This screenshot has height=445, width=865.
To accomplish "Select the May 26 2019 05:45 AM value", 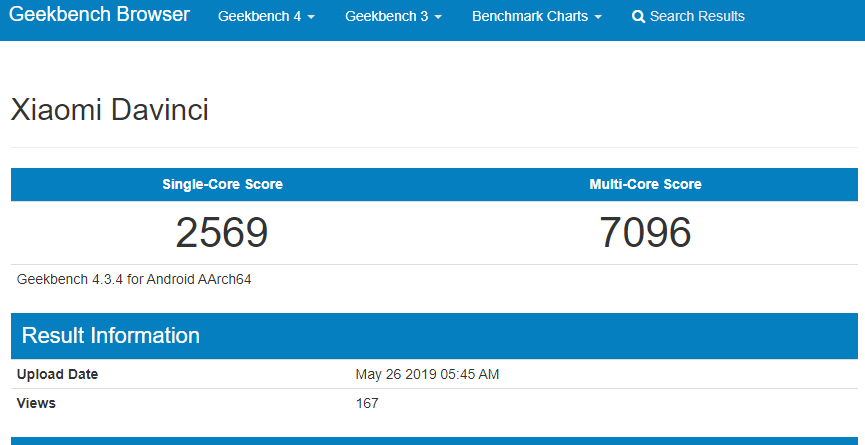I will coord(427,374).
